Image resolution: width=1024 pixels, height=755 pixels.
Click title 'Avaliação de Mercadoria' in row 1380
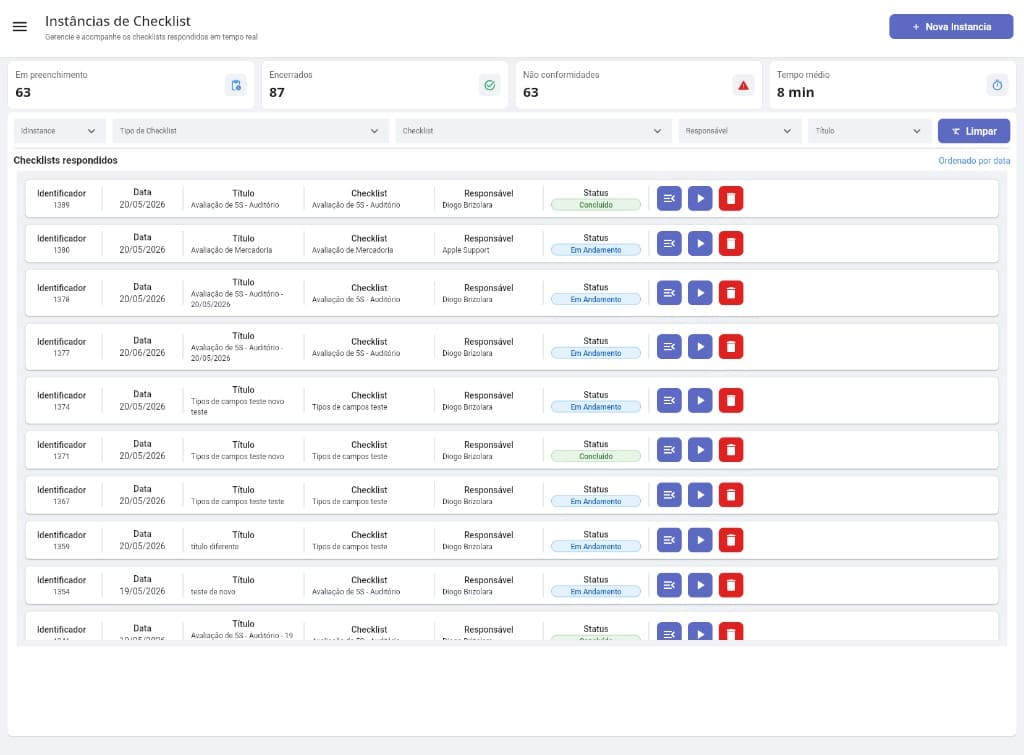[231, 250]
